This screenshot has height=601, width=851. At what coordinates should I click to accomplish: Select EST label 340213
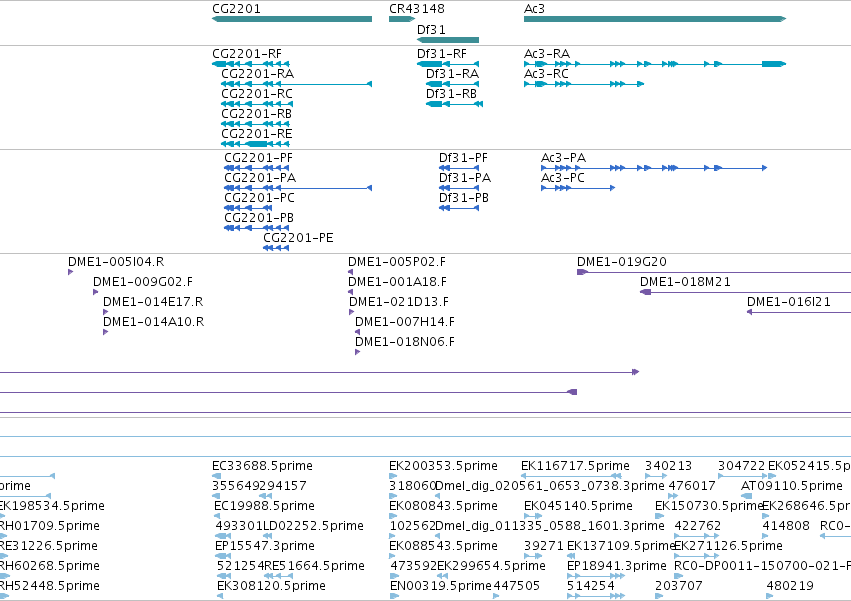669,466
